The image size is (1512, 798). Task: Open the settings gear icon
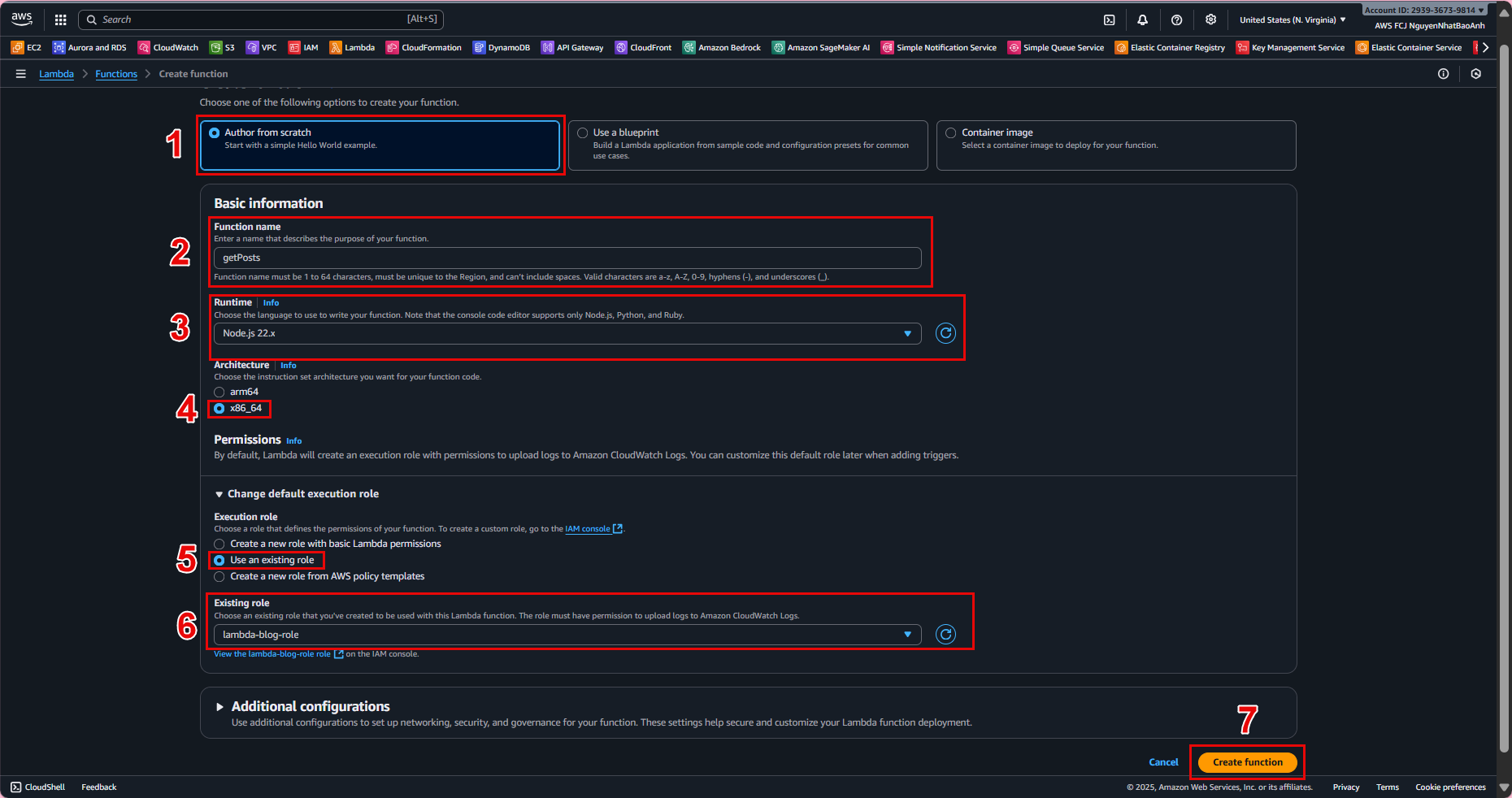pyautogui.click(x=1210, y=20)
